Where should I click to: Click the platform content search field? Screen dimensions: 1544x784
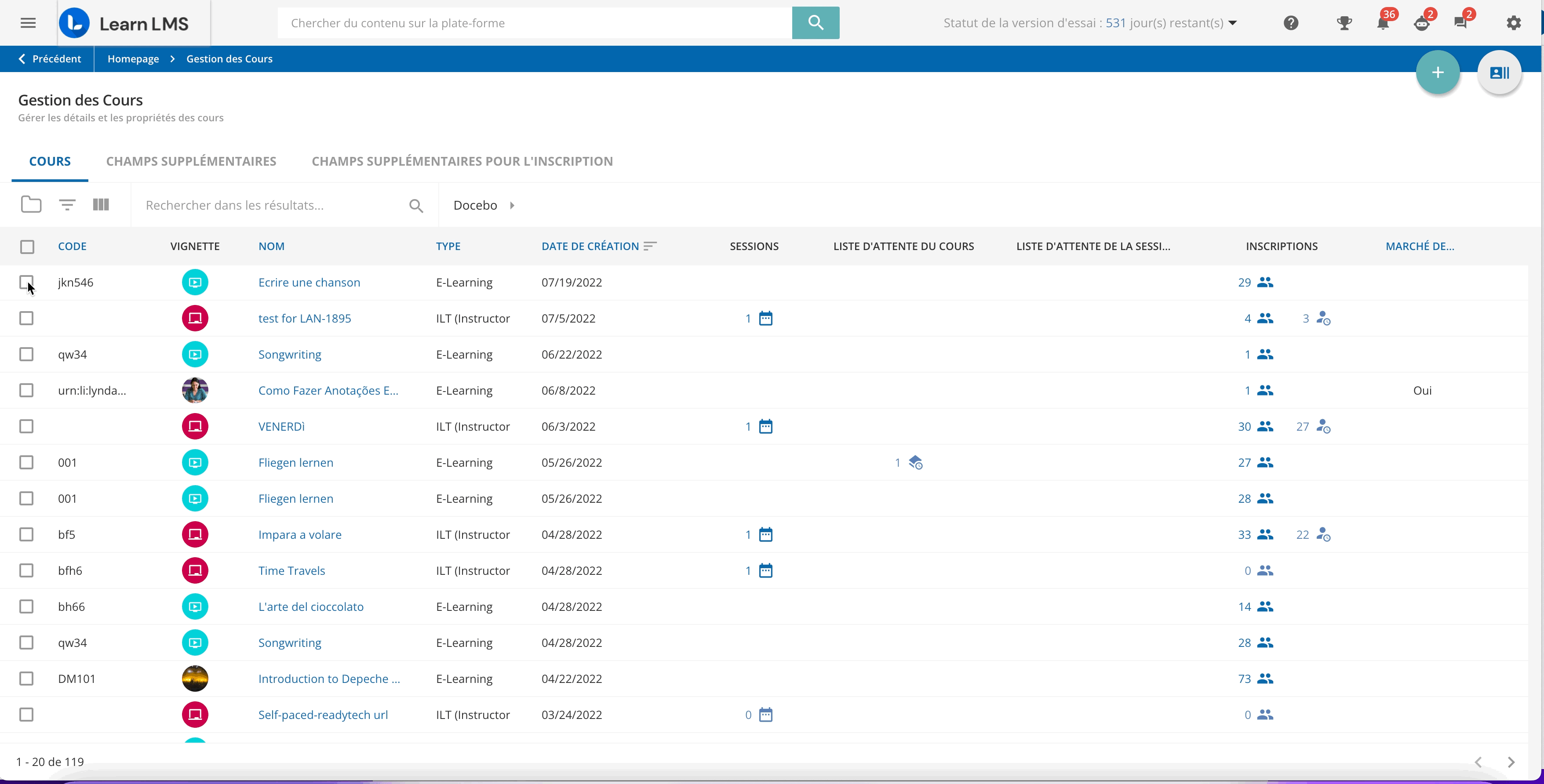(x=535, y=23)
